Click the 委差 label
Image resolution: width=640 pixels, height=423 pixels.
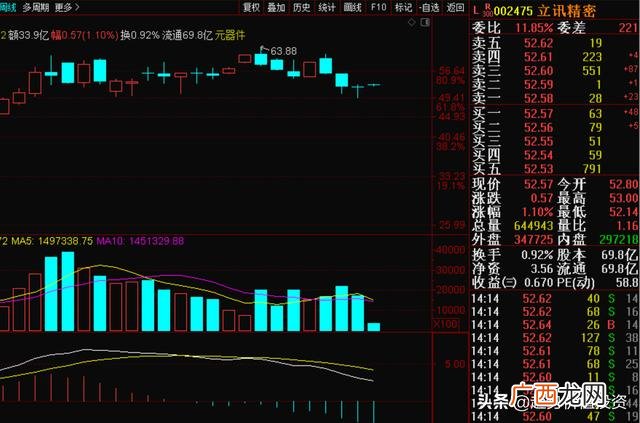[571, 28]
